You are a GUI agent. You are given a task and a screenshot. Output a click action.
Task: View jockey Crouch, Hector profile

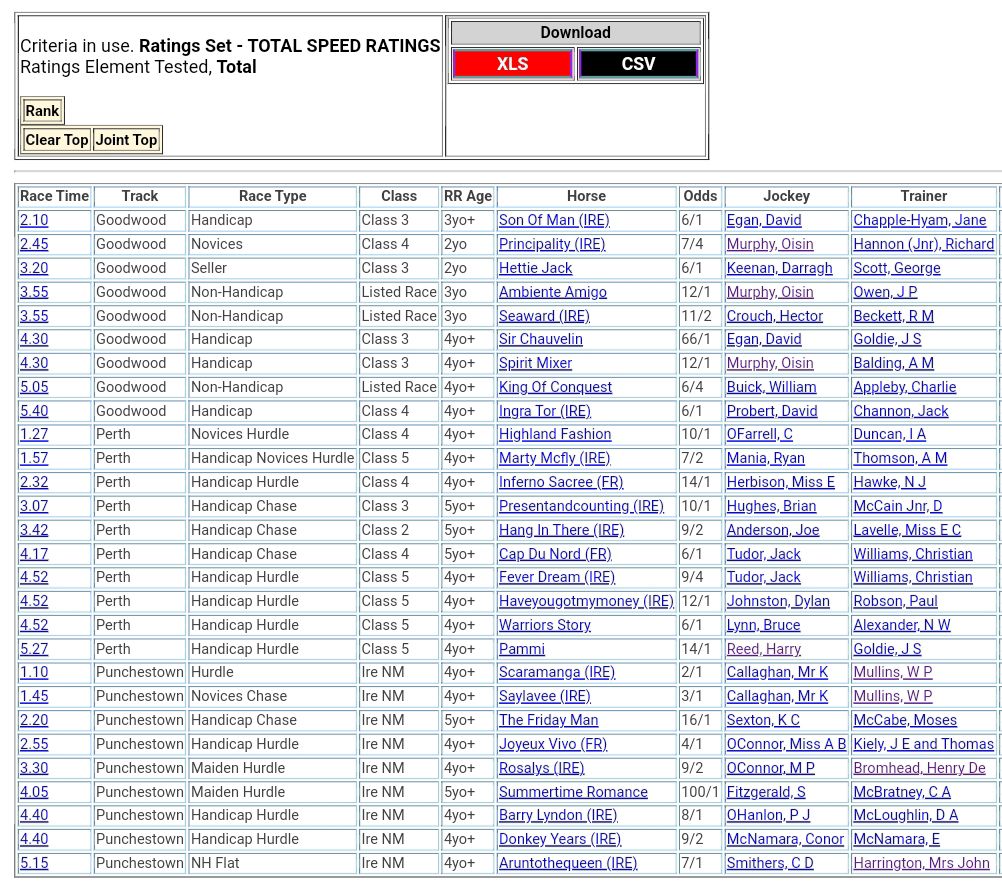click(x=774, y=316)
